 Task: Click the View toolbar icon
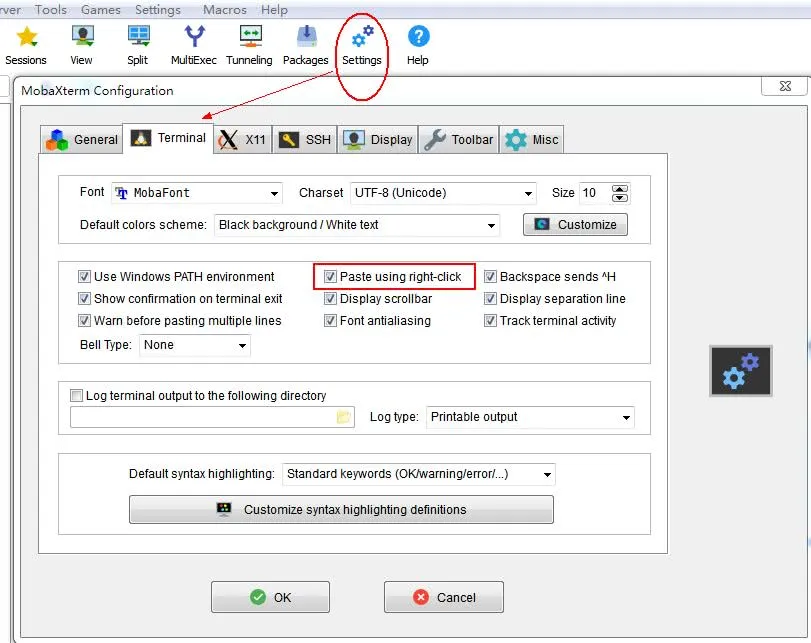click(x=82, y=46)
